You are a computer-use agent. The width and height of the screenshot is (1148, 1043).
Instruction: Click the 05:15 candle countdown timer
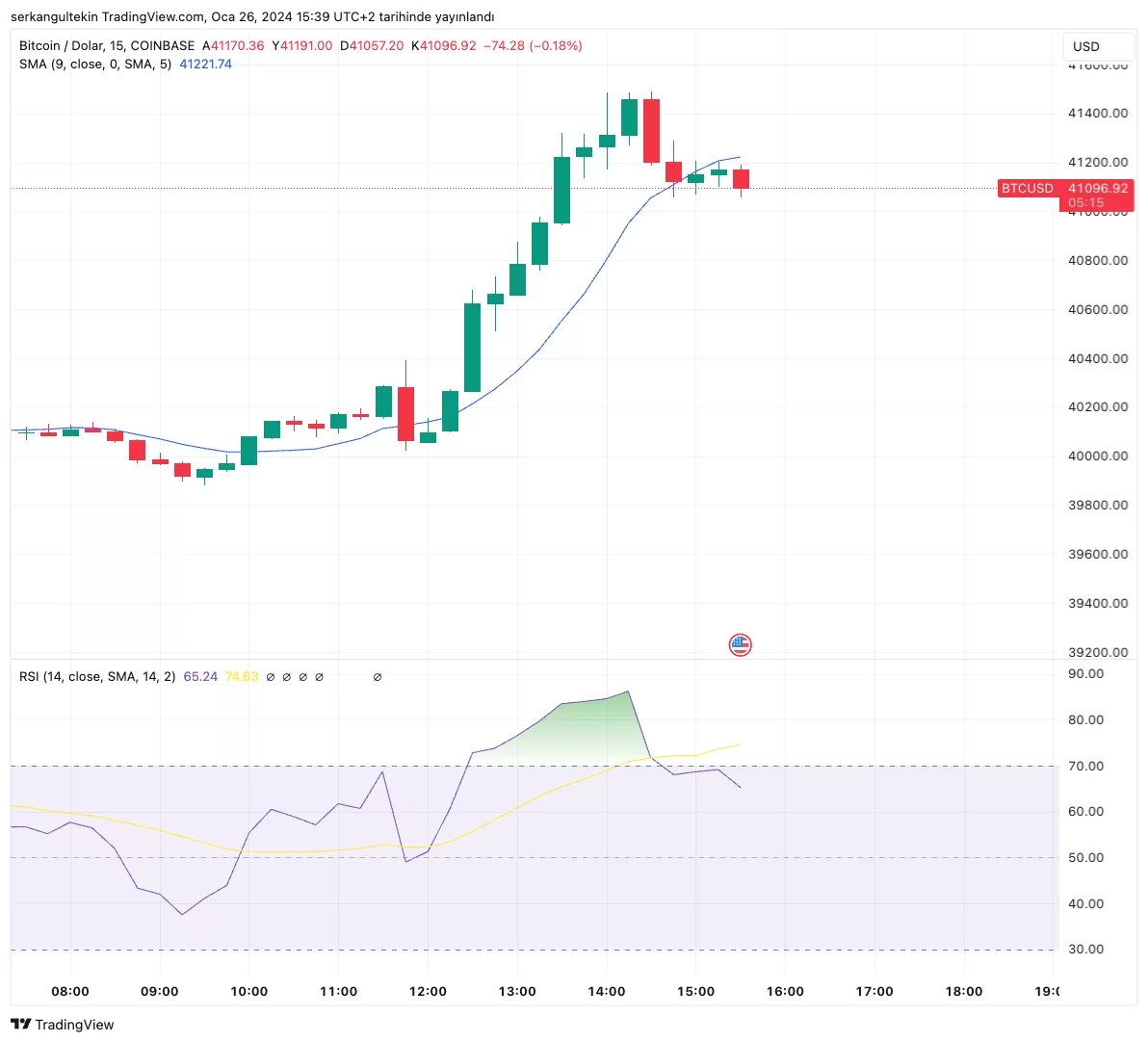click(1085, 203)
